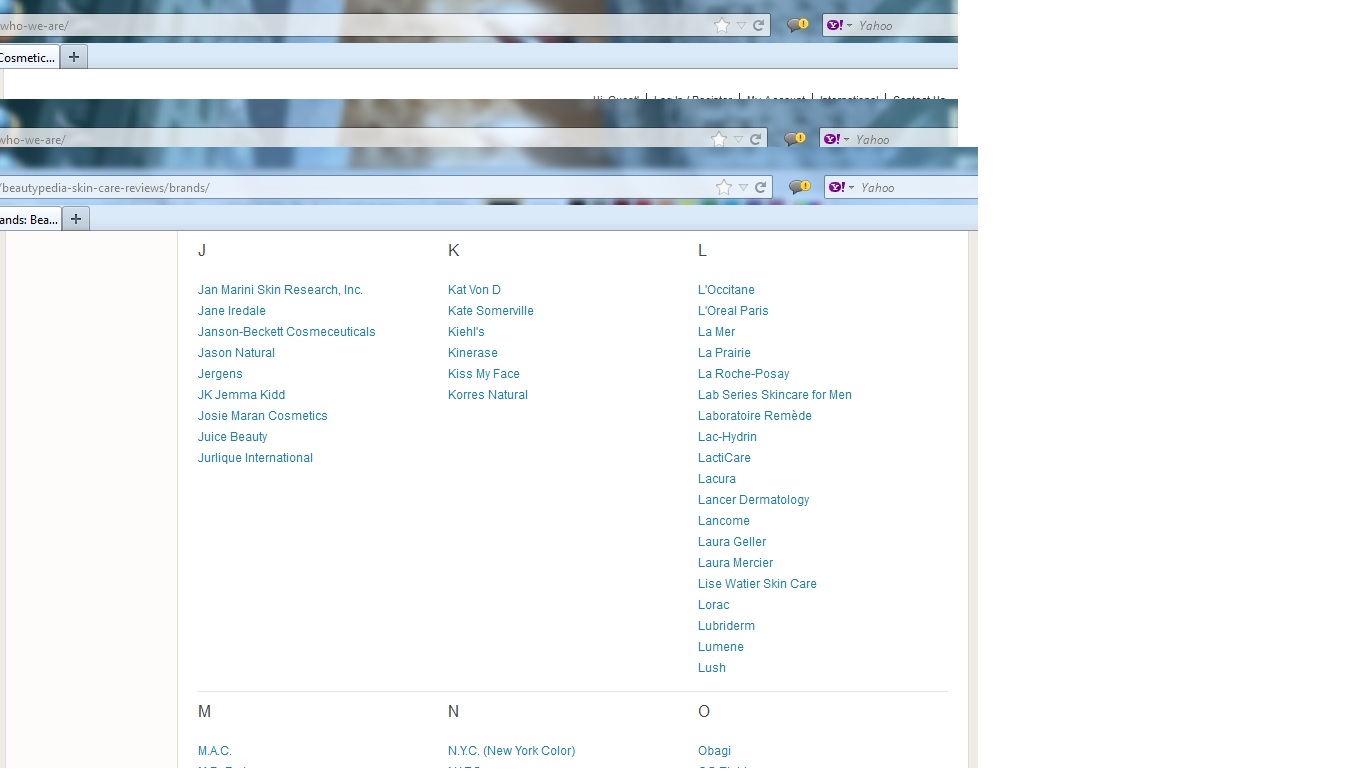
Task: Open the Laboratoire Remède link
Action: 755,416
